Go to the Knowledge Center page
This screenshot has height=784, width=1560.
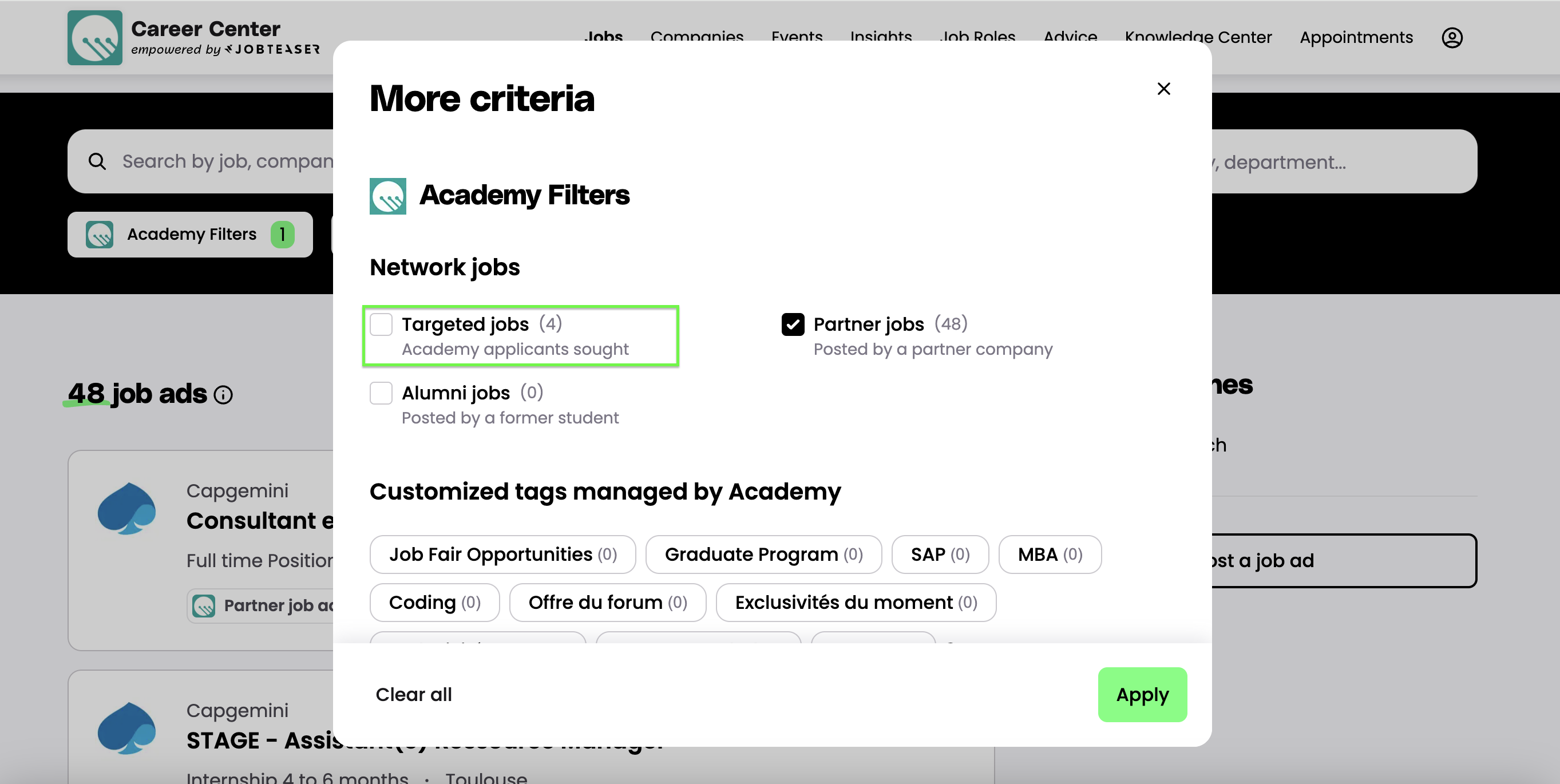coord(1198,38)
